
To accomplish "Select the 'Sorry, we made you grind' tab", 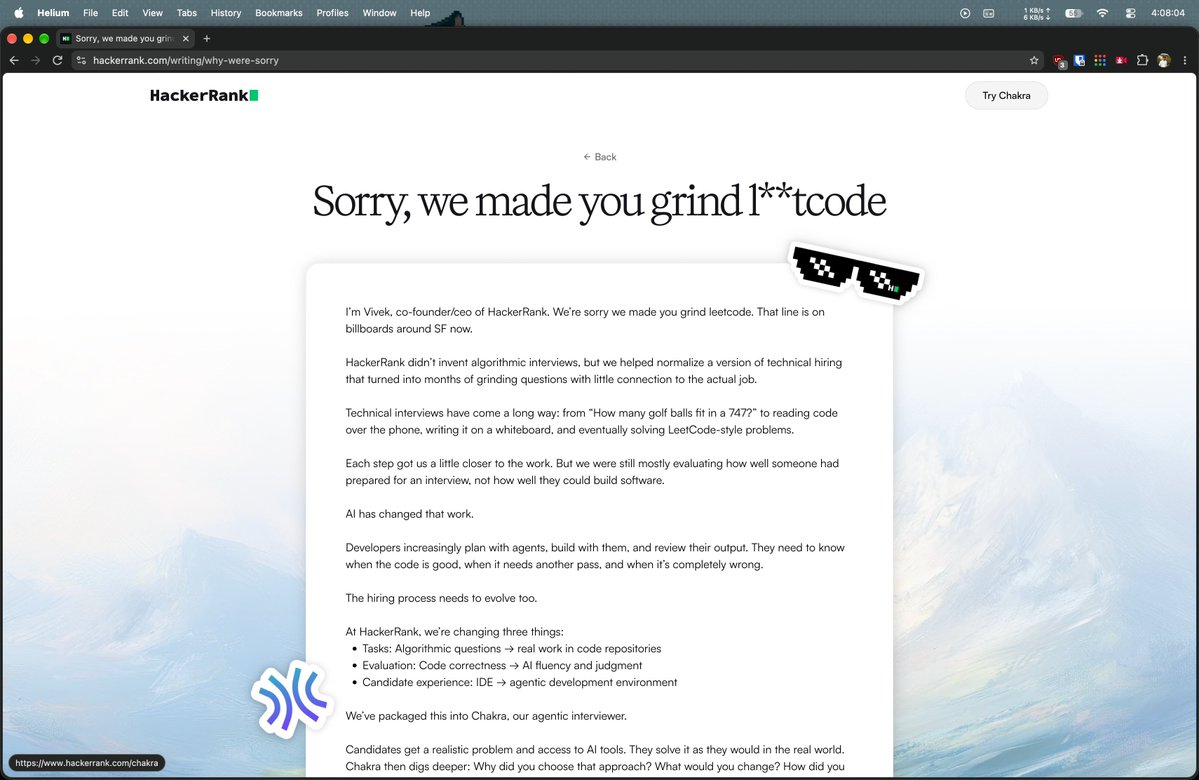I will point(125,38).
